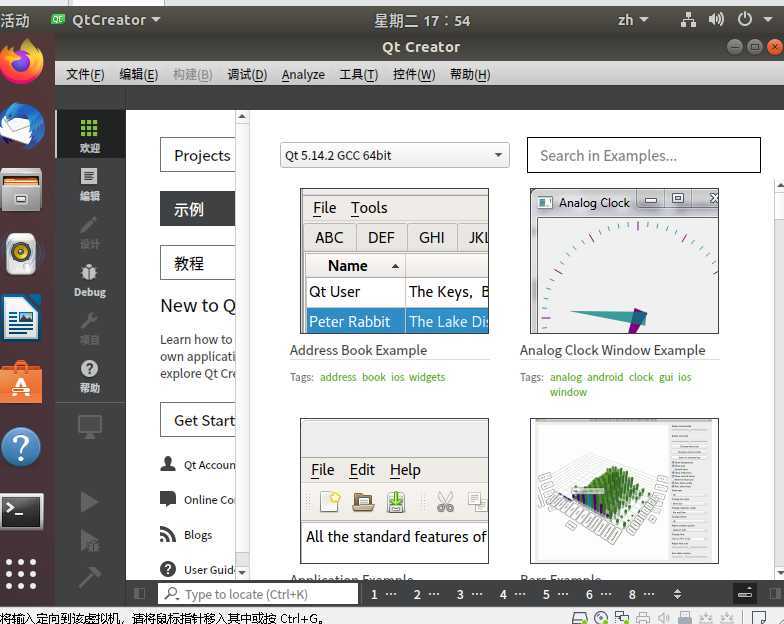Show applications grid in dock
The height and width of the screenshot is (624, 784).
point(21,574)
